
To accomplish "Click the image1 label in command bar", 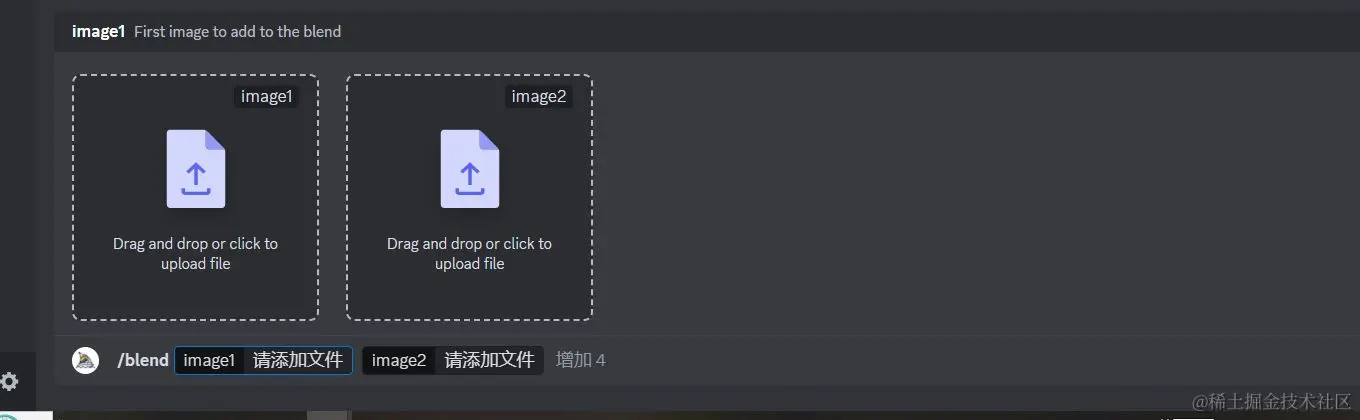I will coord(210,360).
